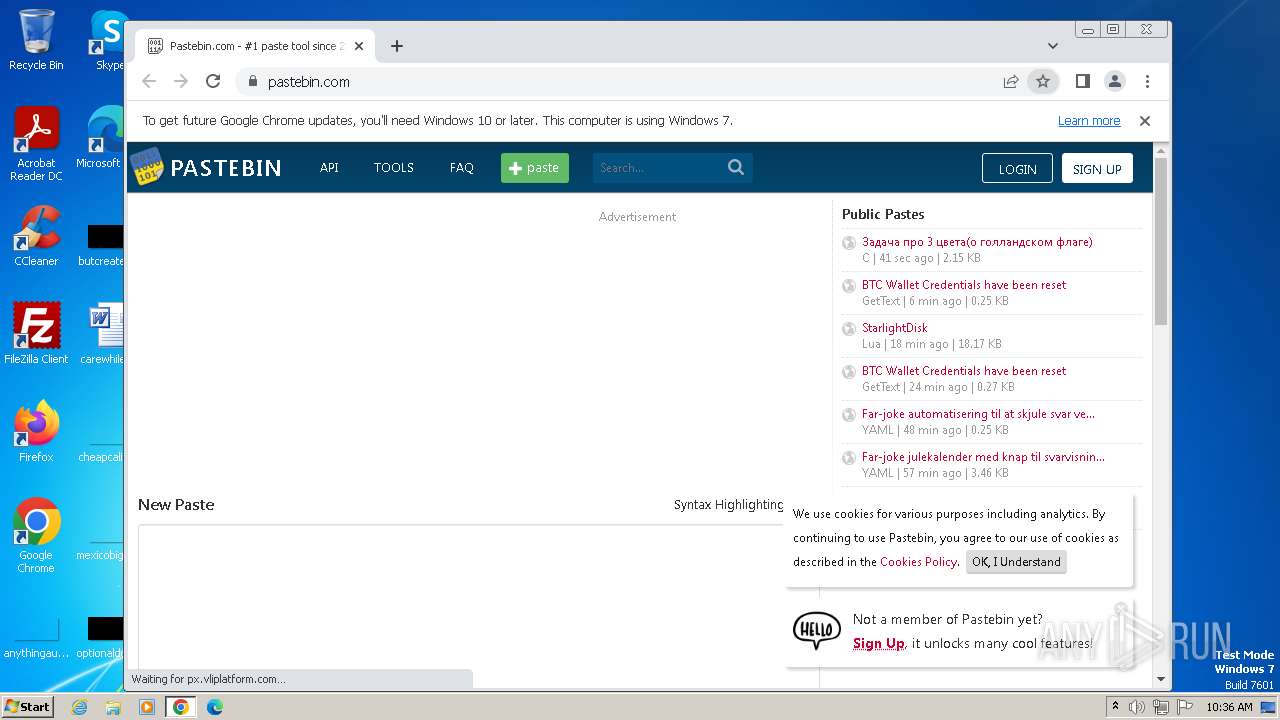
Task: Click the taskbar clock 10:36 AM
Action: 1229,707
